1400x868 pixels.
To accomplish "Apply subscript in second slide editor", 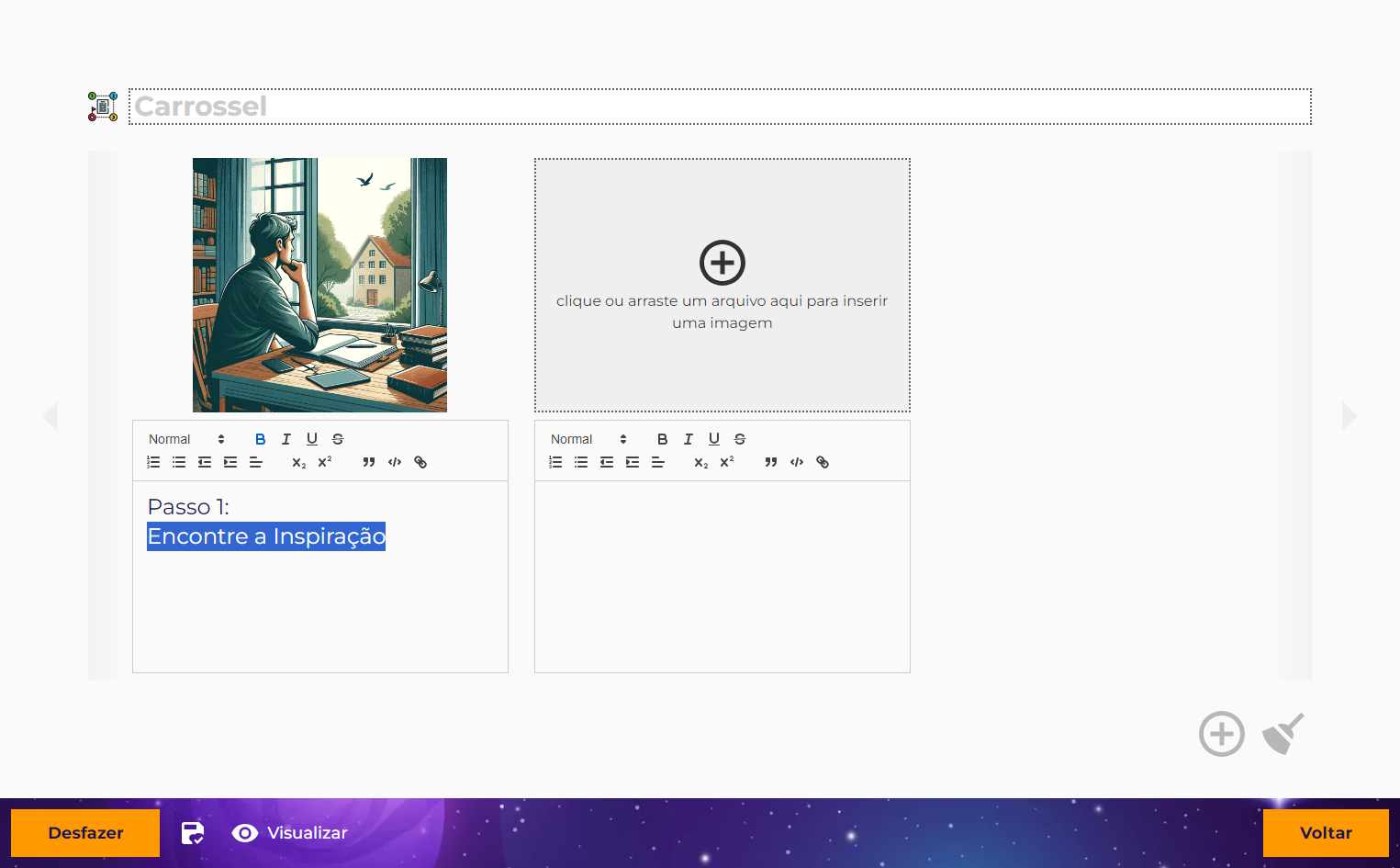I will point(701,462).
